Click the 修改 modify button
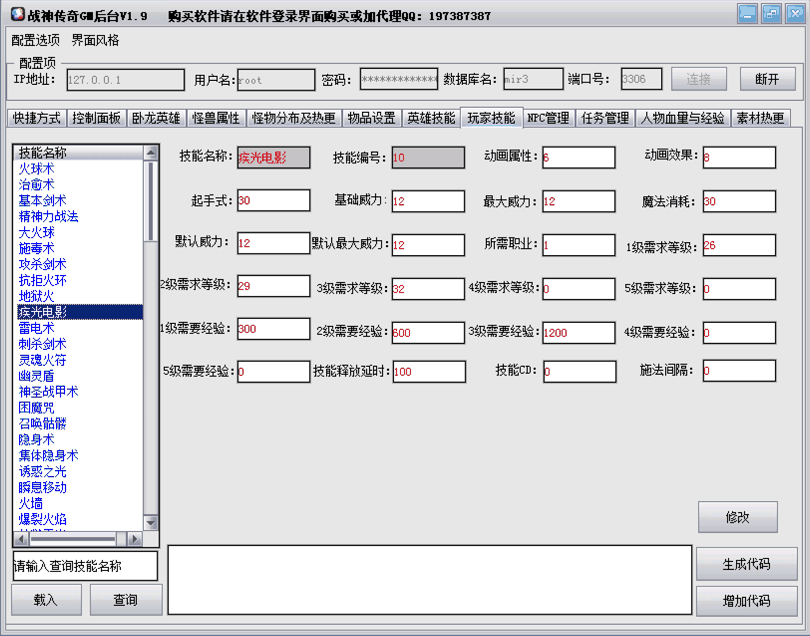Image resolution: width=810 pixels, height=636 pixels. (738, 517)
